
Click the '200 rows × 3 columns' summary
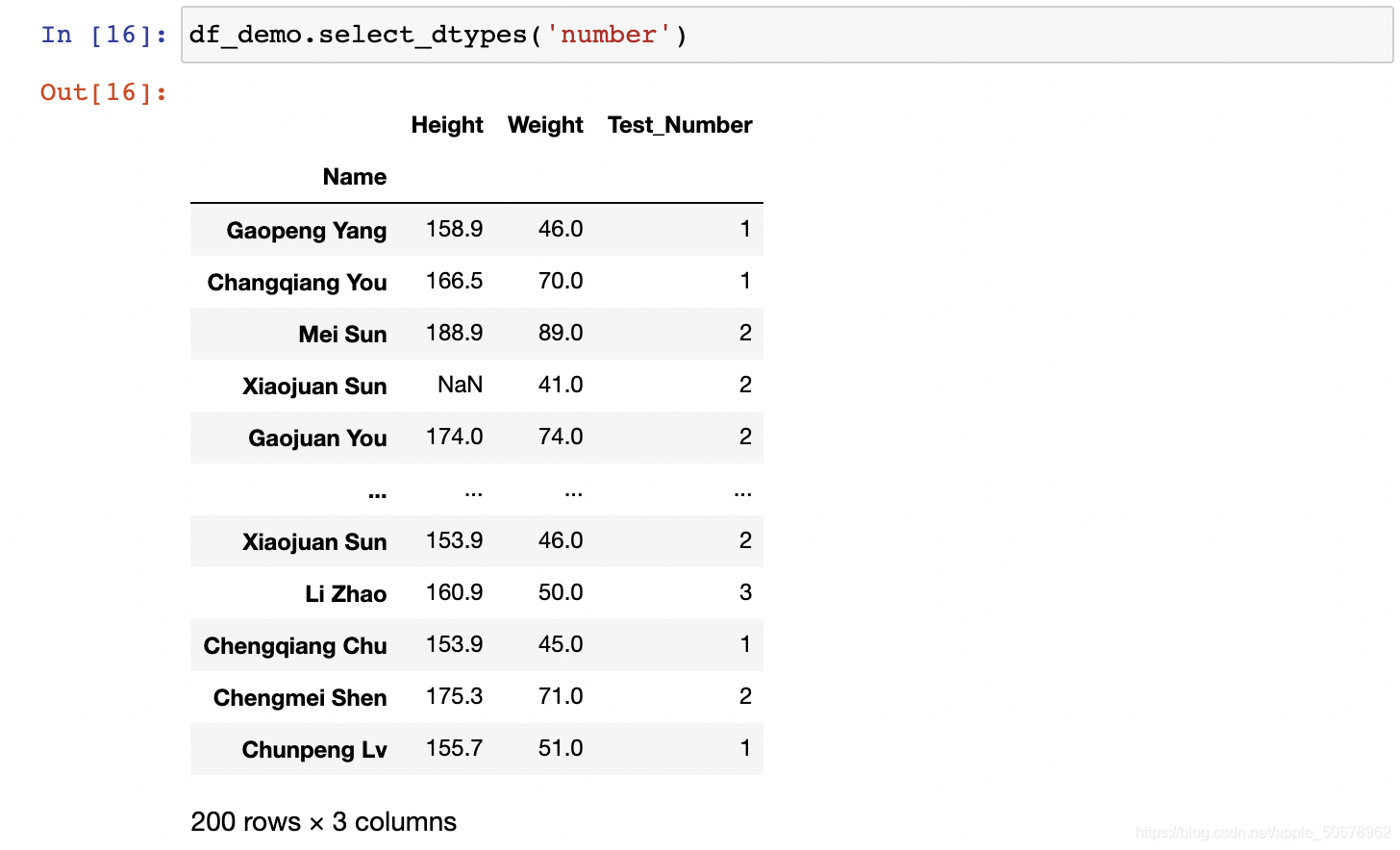click(x=324, y=822)
